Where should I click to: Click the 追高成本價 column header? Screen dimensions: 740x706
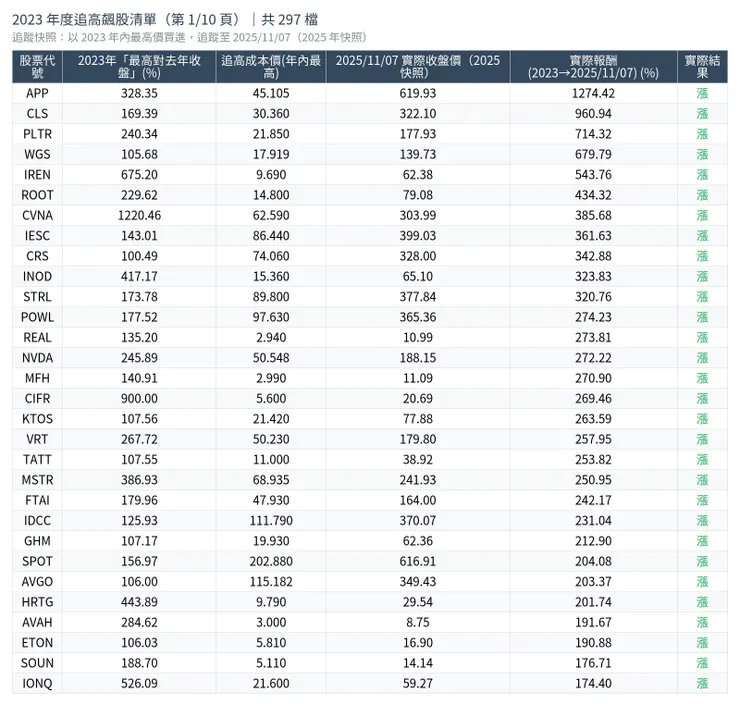click(270, 66)
